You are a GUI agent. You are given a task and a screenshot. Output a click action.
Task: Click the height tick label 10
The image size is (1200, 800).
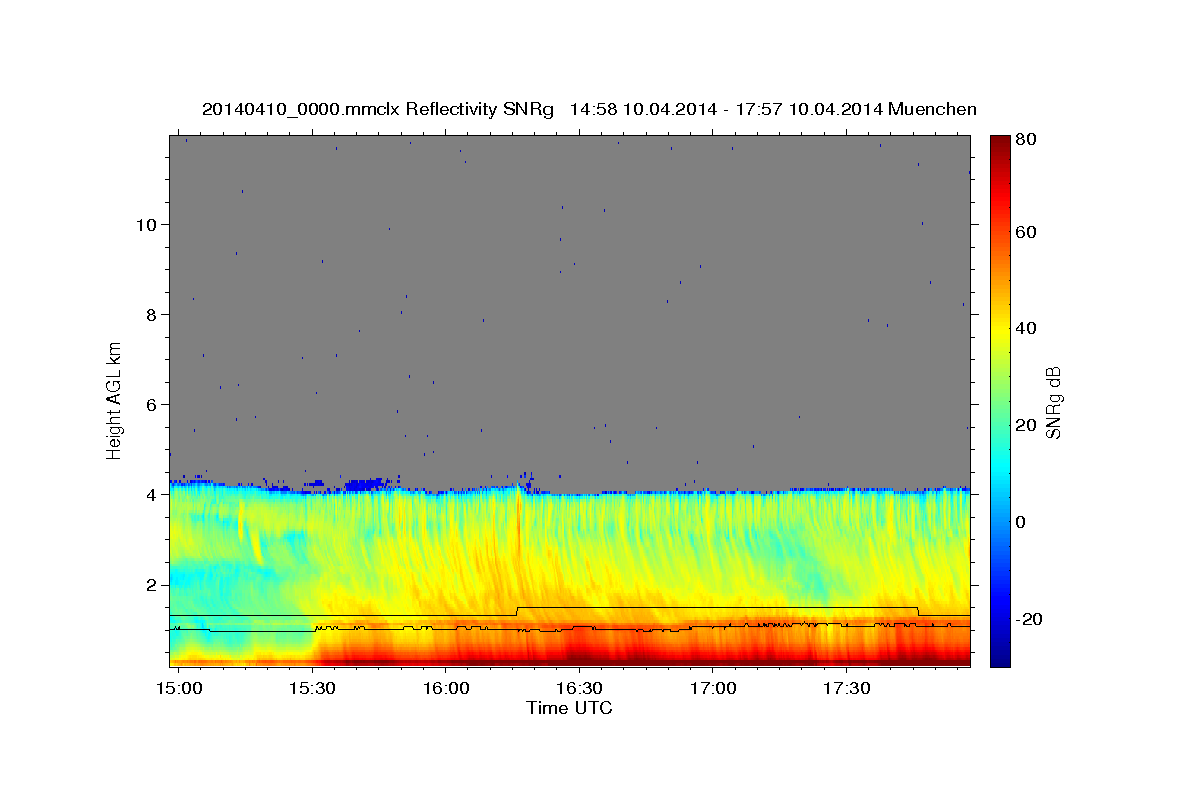[147, 224]
